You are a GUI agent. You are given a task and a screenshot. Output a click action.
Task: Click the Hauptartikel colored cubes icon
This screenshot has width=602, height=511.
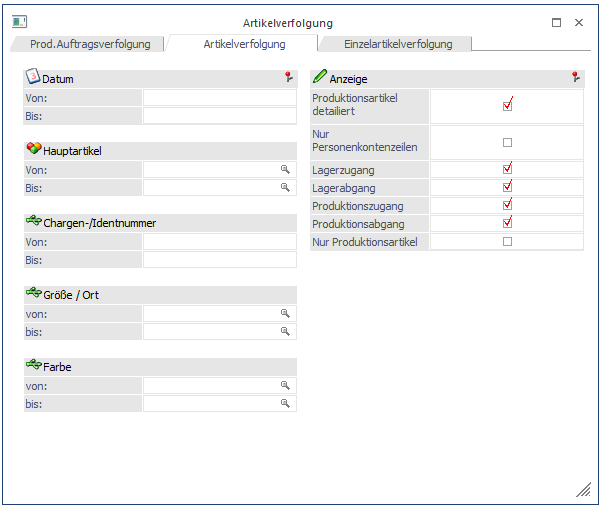(33, 149)
